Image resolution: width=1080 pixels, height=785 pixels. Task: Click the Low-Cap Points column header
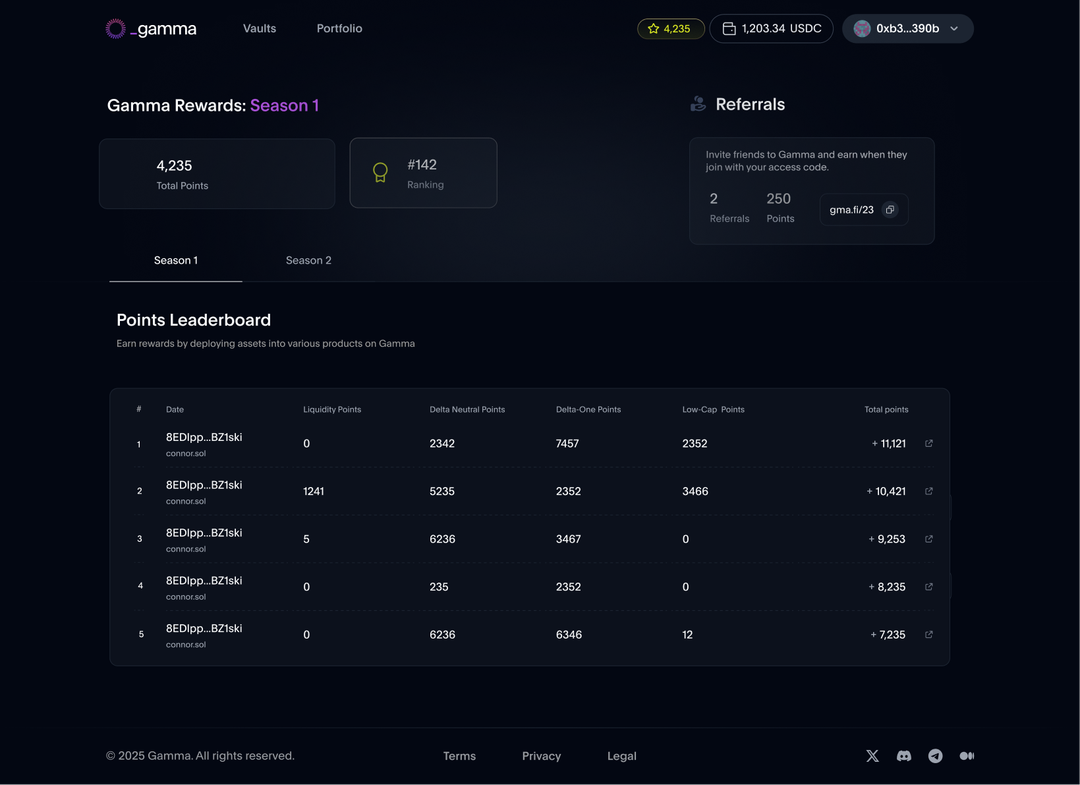(713, 409)
